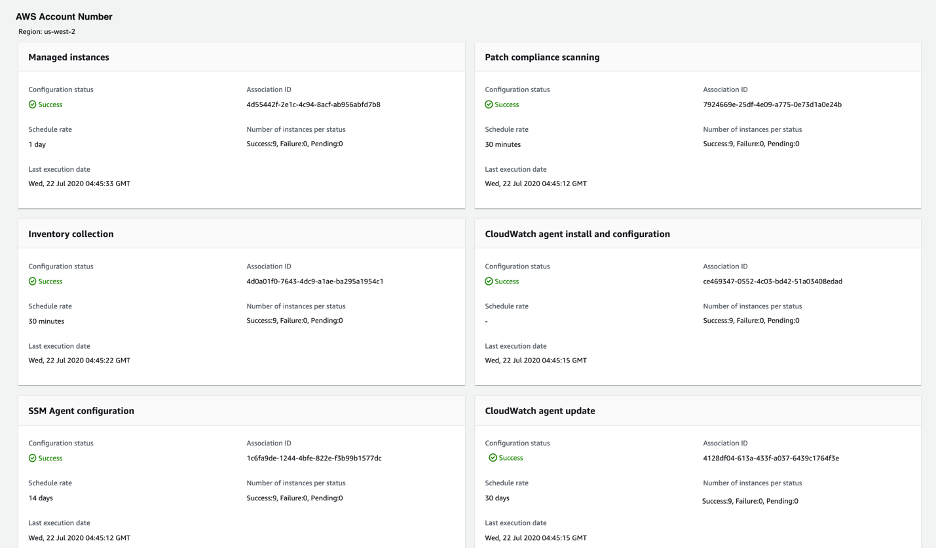Image resolution: width=936 pixels, height=548 pixels.
Task: Select the Managed instances card title
Action: point(69,57)
